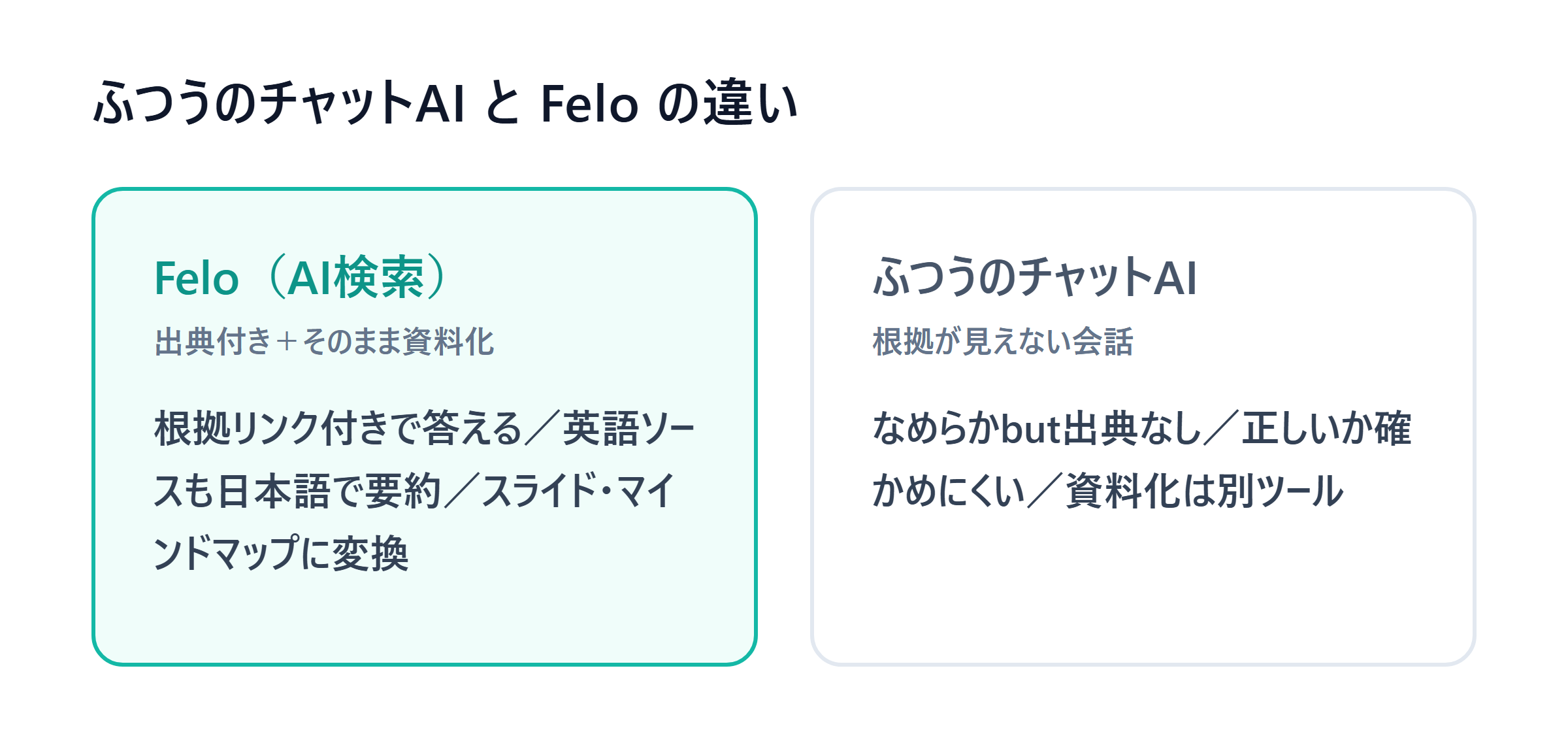Click the slide title ふつうのチャットAI と Felo の違い

click(x=445, y=103)
